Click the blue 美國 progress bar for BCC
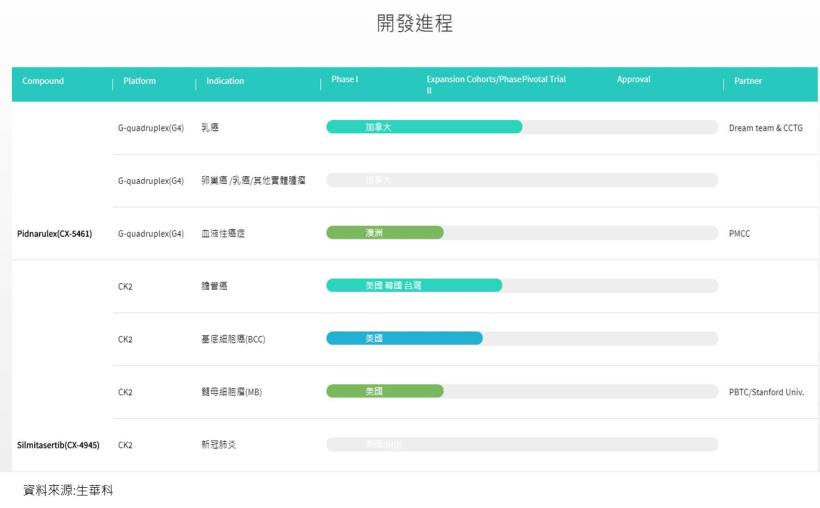 [404, 338]
